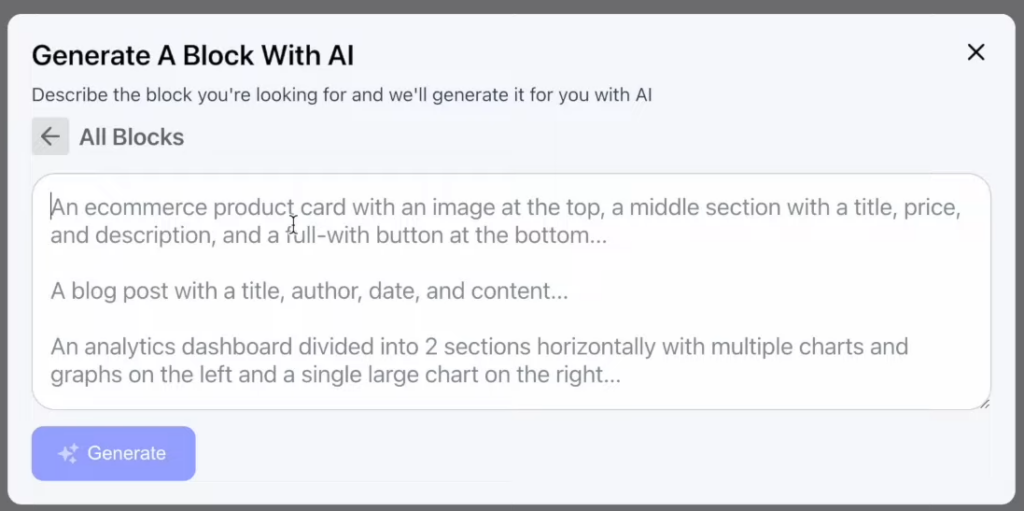Click the empty dialog area right of Generate button
This screenshot has height=511, width=1024.
coord(588,453)
